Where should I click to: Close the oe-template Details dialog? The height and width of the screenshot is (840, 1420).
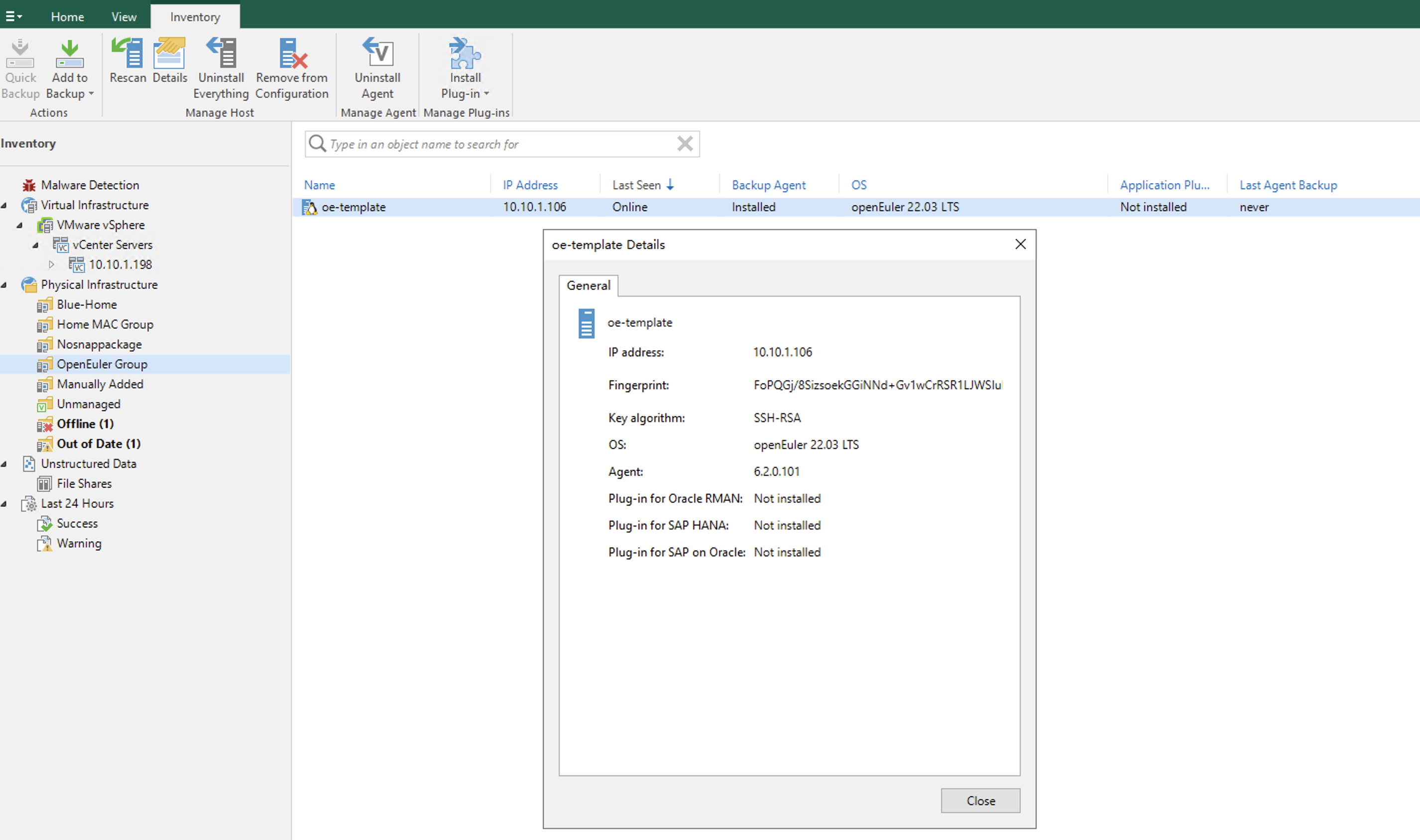(980, 800)
